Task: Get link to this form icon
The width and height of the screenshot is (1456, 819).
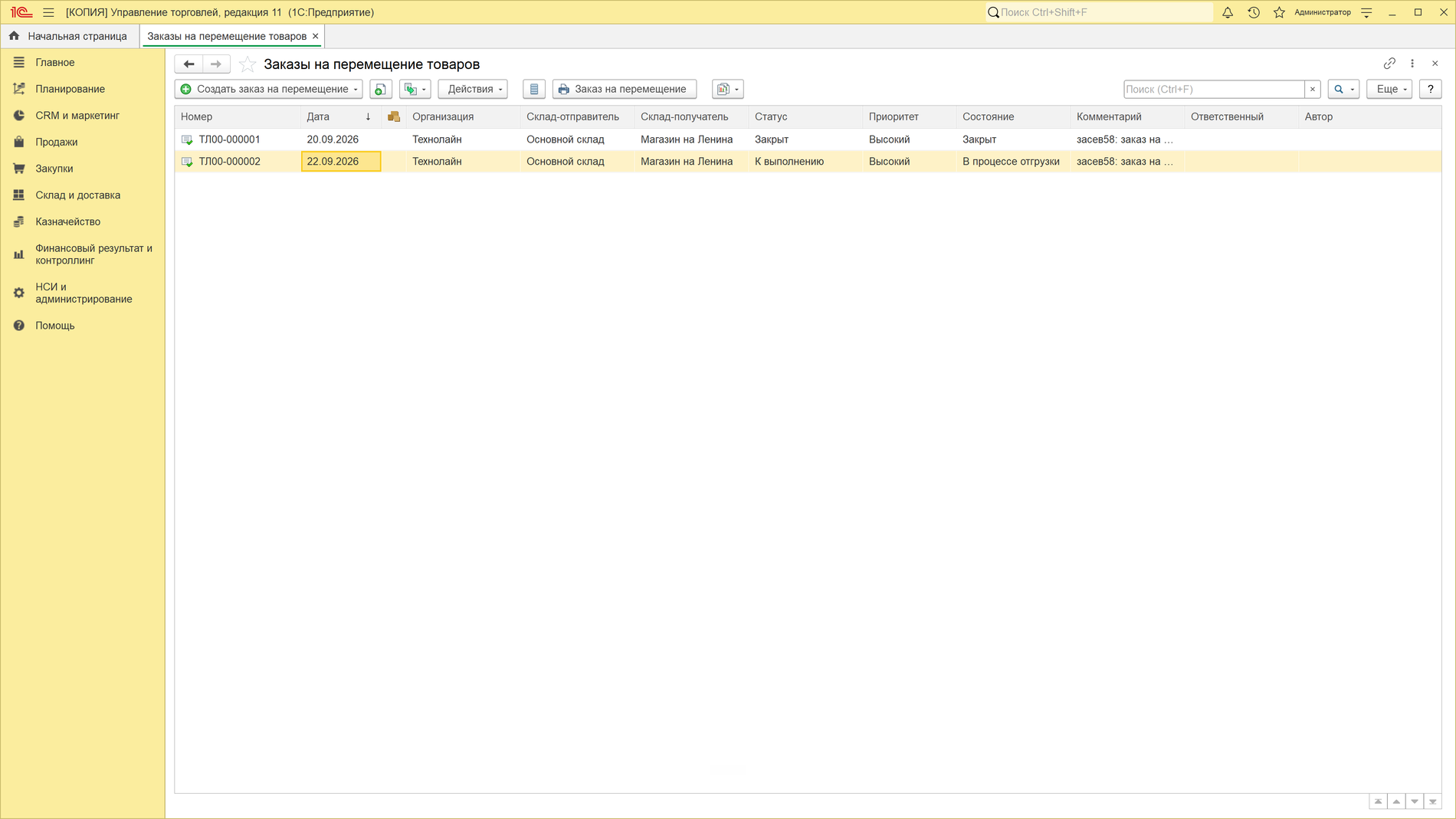Action: (x=1389, y=64)
